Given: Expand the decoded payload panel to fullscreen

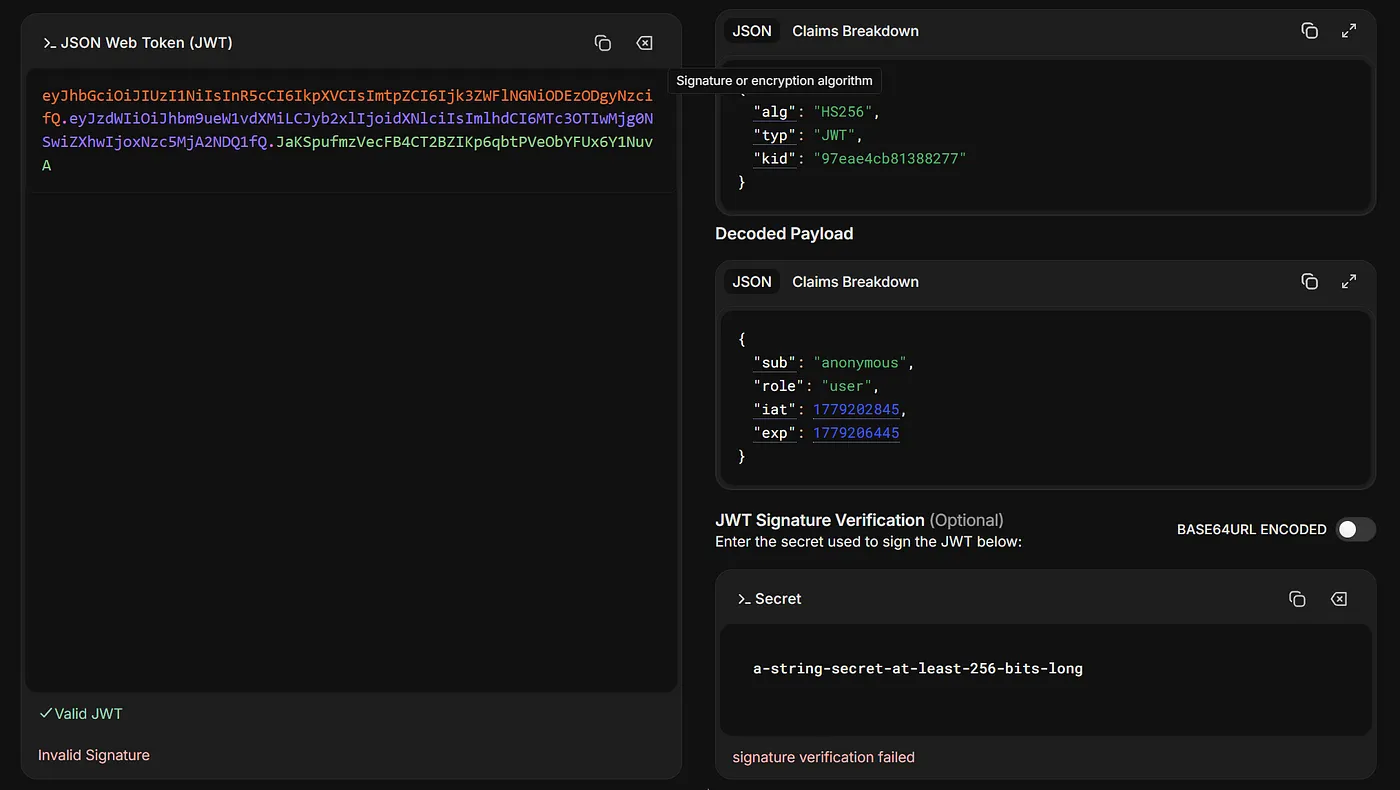Looking at the screenshot, I should click(1349, 282).
